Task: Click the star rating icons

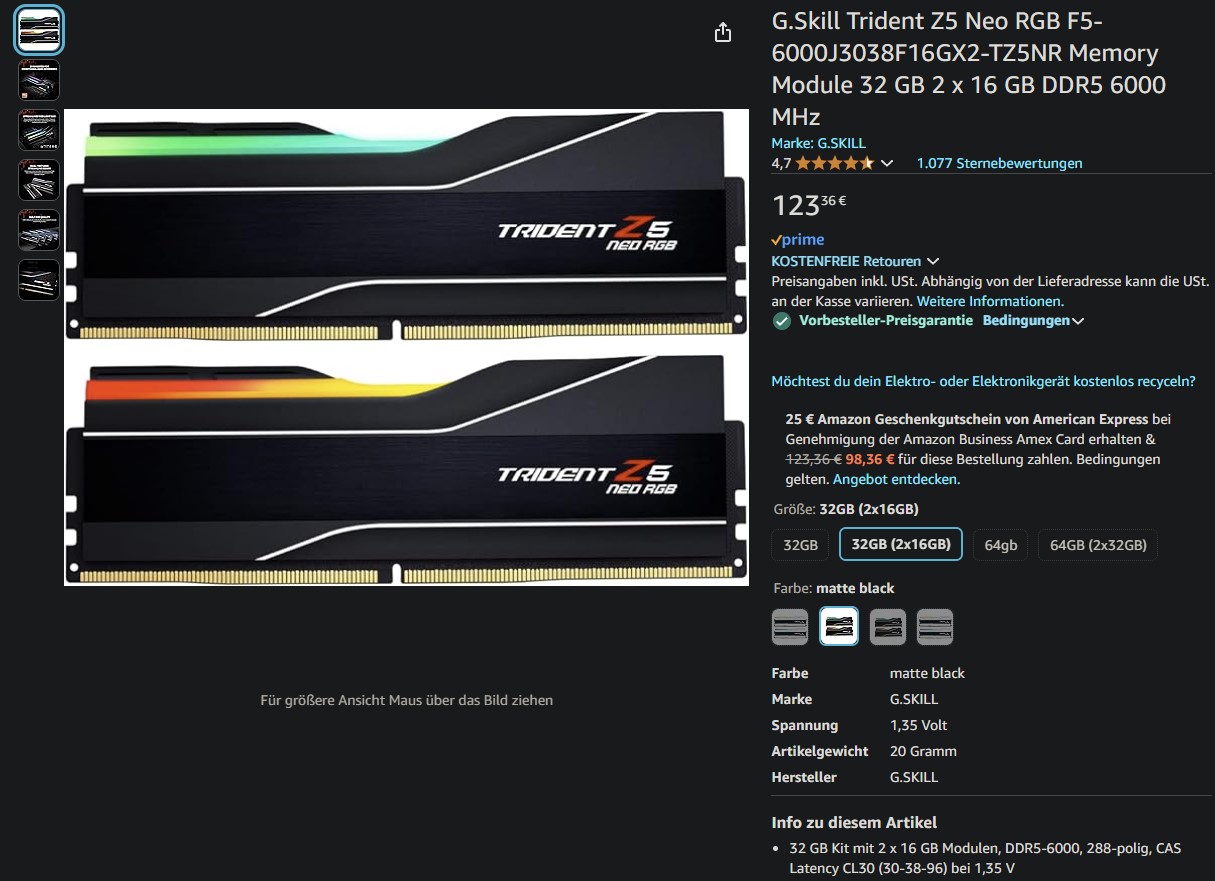Action: [x=835, y=163]
